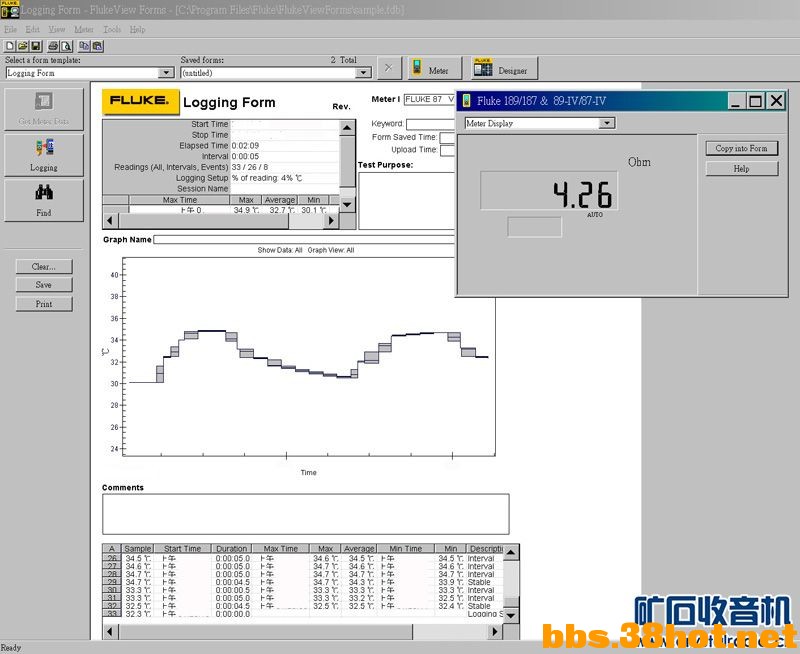Click the Meter field showing FLUKE 87
The width and height of the screenshot is (800, 654).
click(x=429, y=99)
